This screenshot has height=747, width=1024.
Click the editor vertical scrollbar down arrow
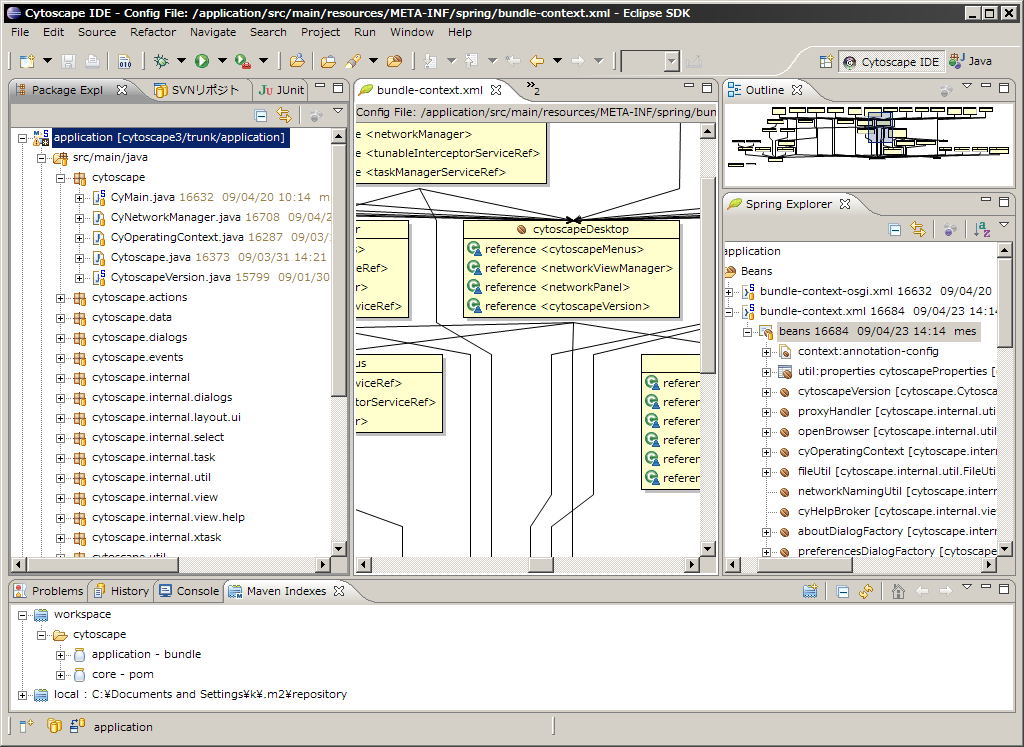tap(708, 548)
